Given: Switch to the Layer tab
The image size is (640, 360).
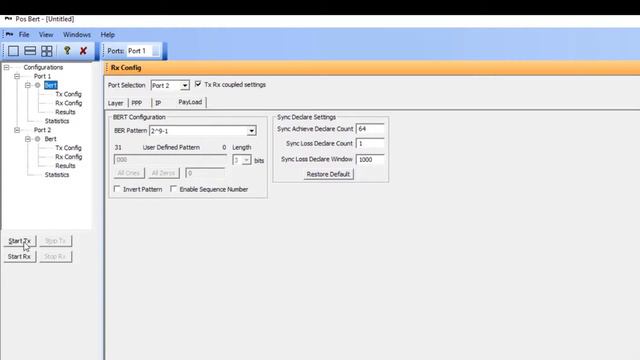Looking at the screenshot, I should pos(116,103).
